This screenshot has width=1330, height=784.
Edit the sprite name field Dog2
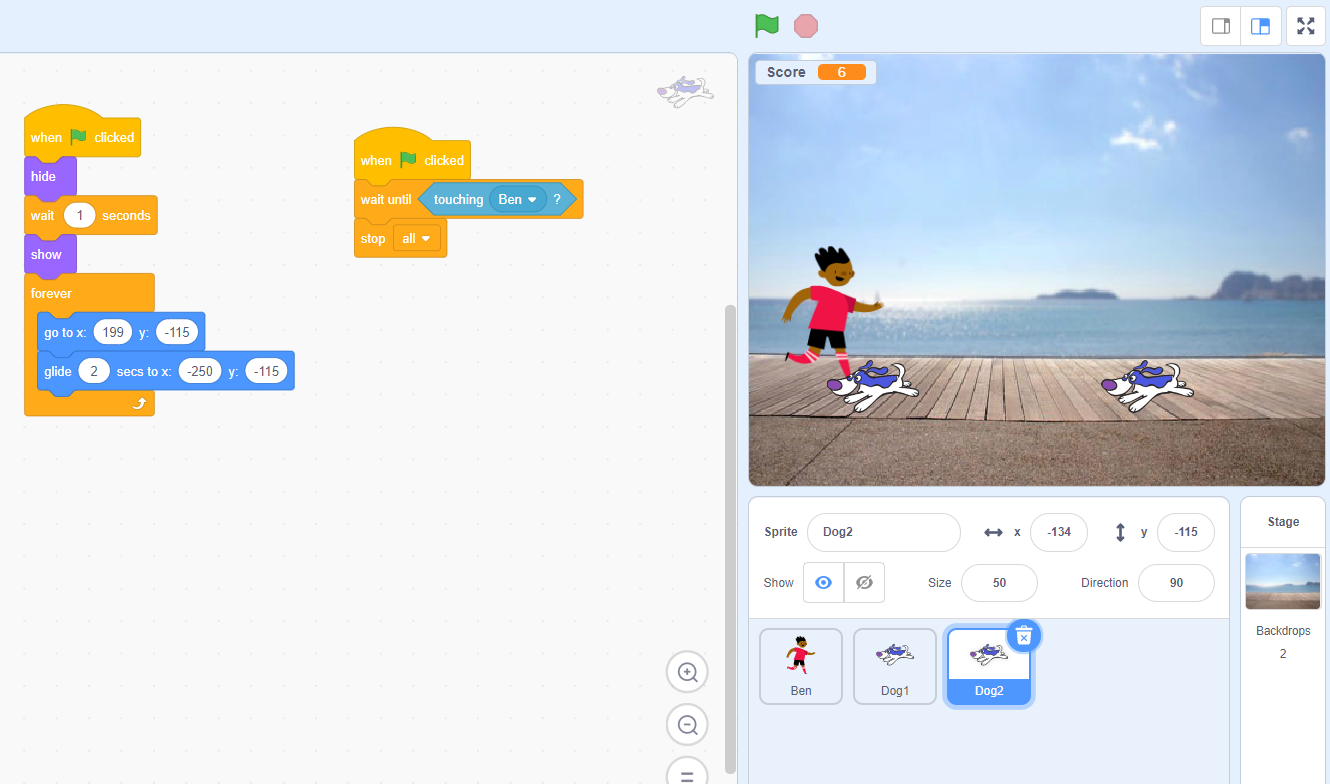(x=883, y=532)
